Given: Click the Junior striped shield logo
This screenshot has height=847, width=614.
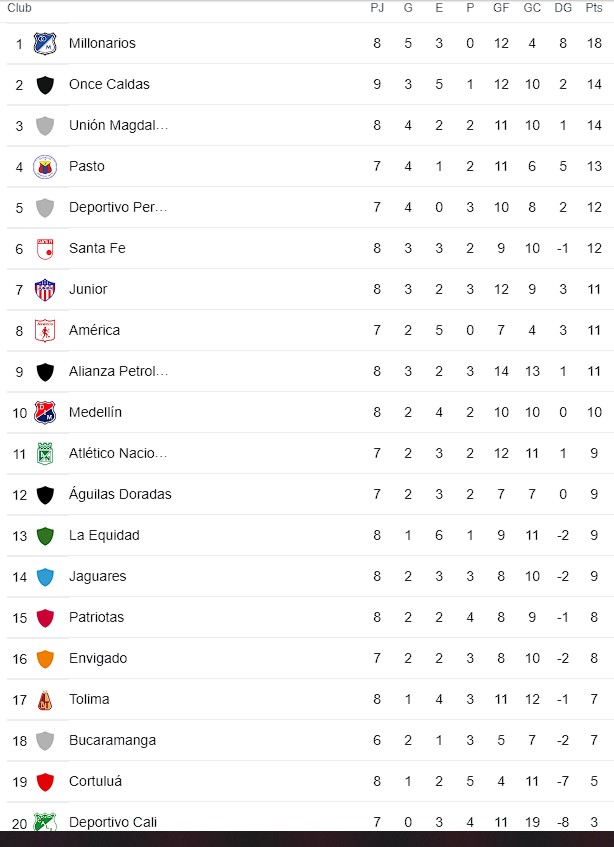Looking at the screenshot, I should 45,290.
